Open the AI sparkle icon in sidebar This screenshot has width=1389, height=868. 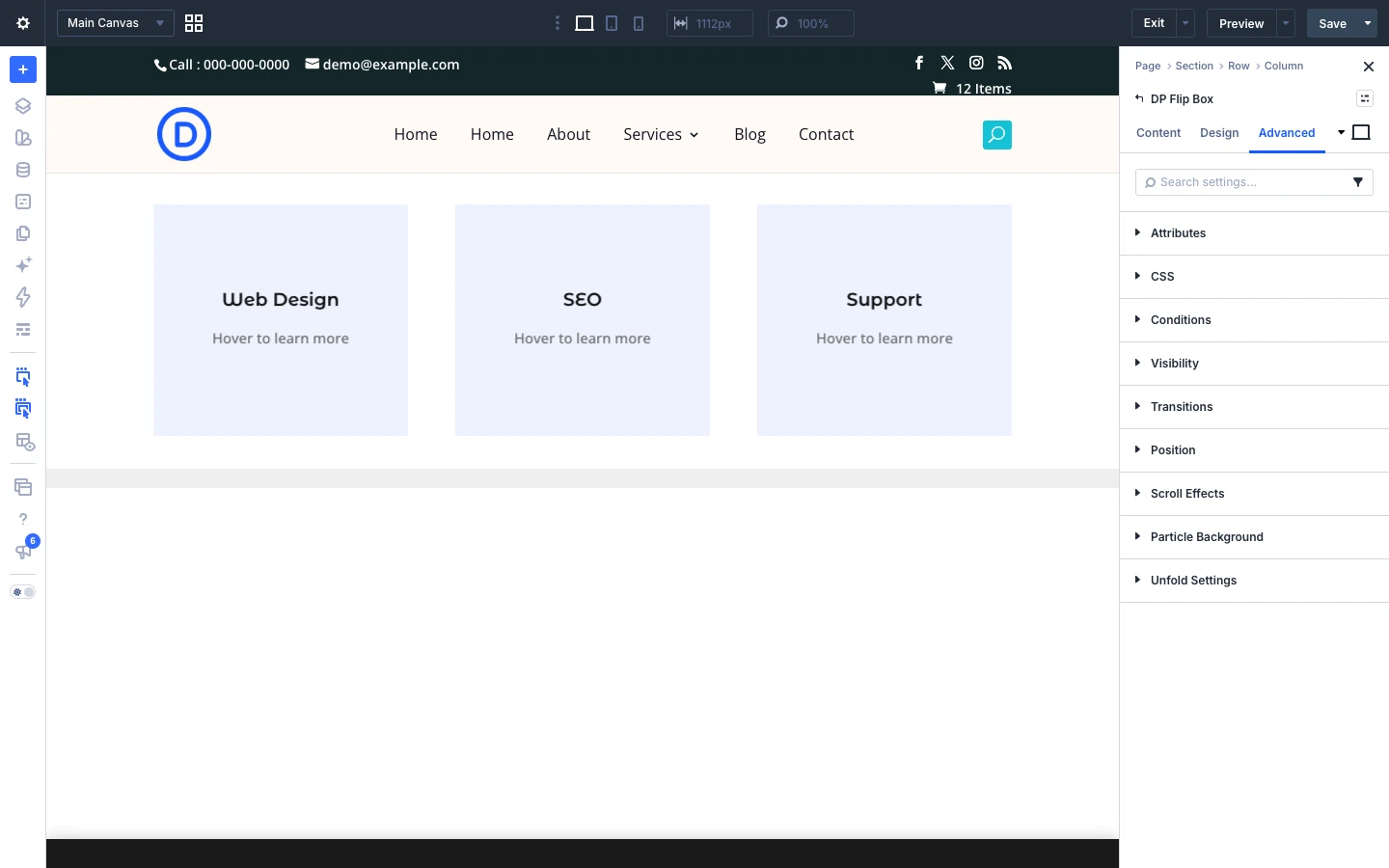tap(23, 265)
